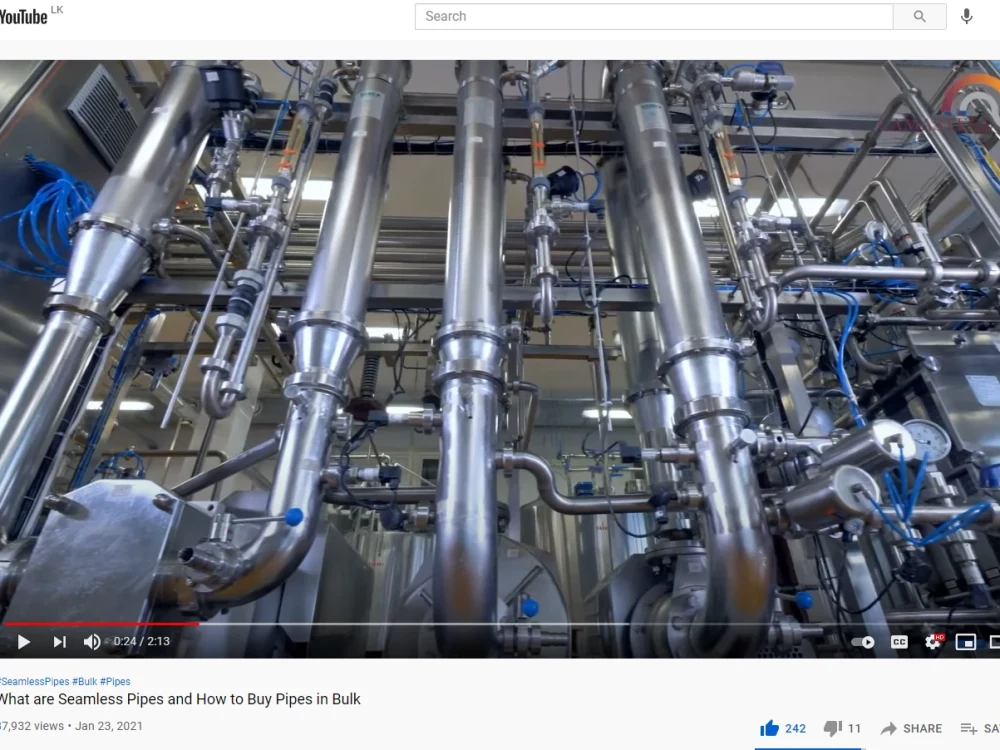Click the Jan 23, 2021 upload date
The height and width of the screenshot is (750, 1000).
click(109, 726)
